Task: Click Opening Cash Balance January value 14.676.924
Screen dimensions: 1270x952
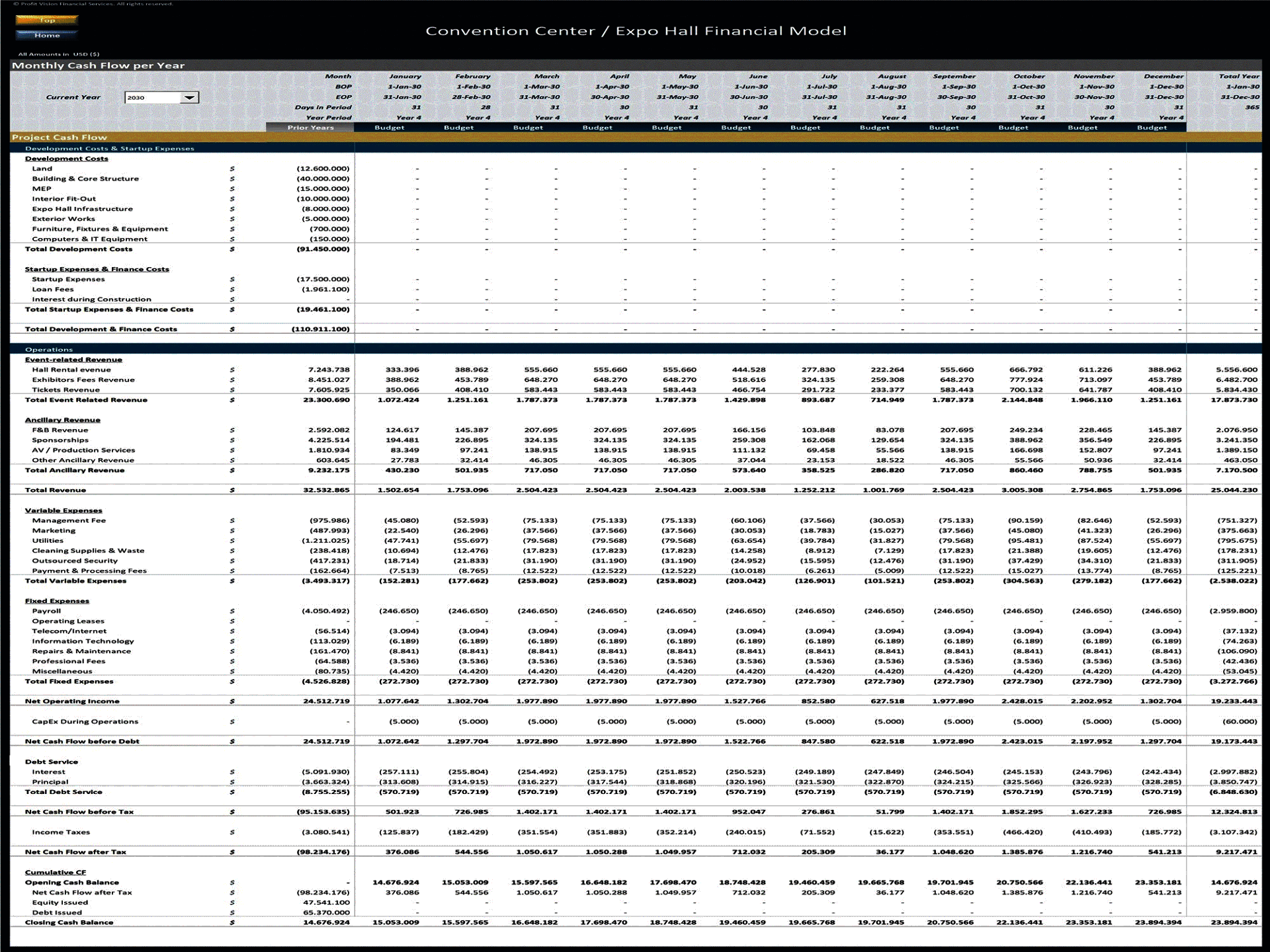Action: click(396, 883)
